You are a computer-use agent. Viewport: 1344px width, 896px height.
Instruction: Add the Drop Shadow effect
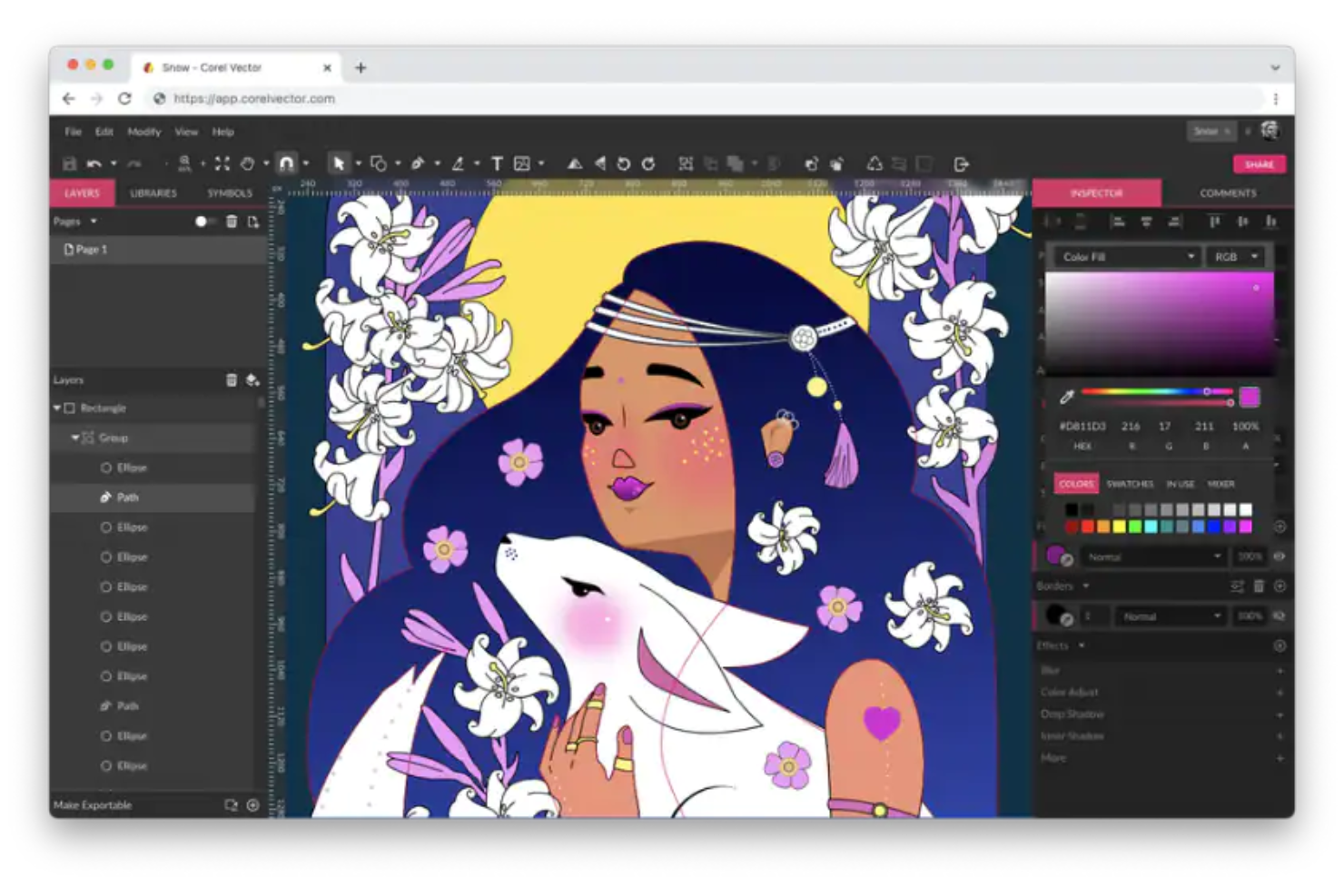(x=1280, y=714)
